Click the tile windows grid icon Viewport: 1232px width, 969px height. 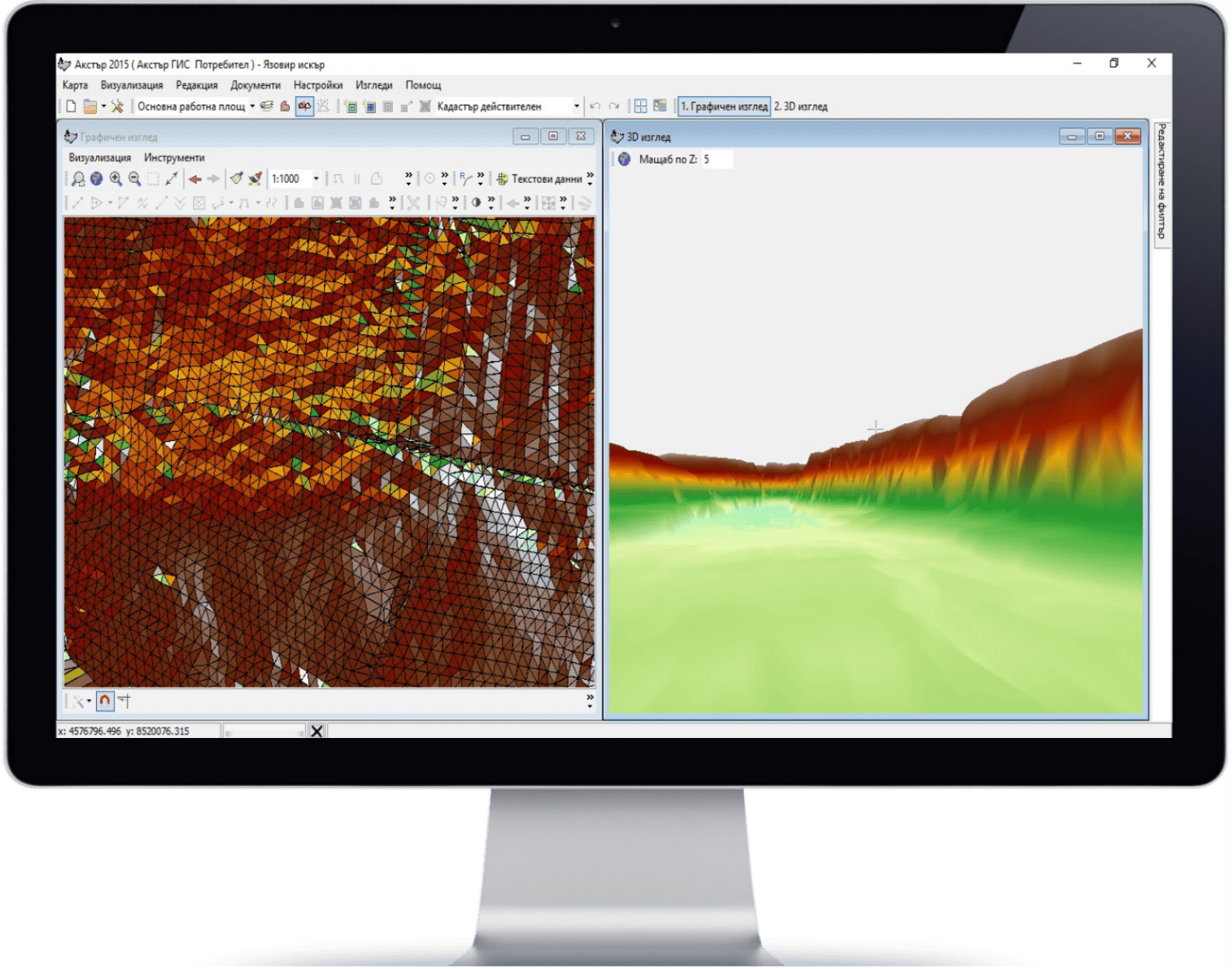coord(641,106)
